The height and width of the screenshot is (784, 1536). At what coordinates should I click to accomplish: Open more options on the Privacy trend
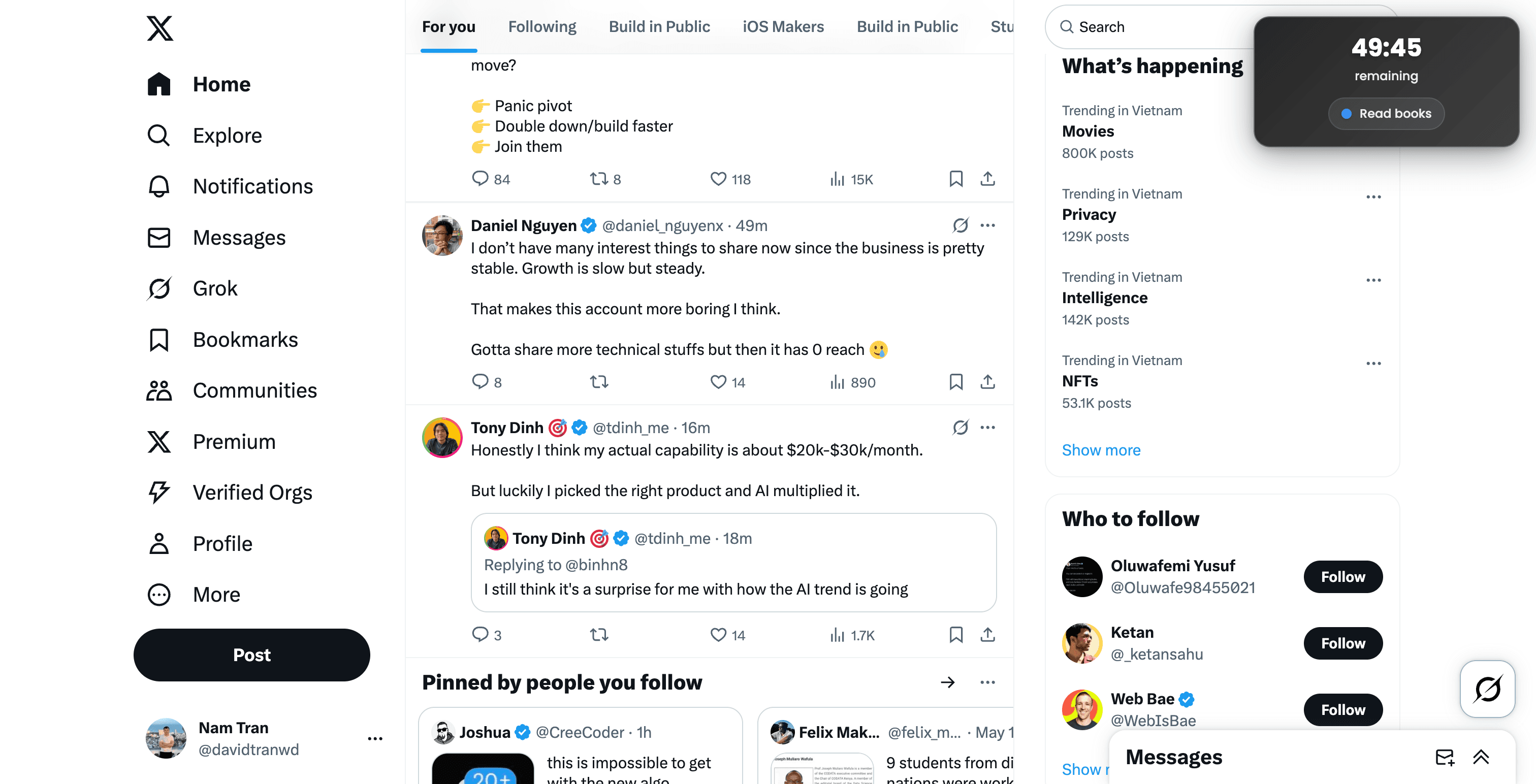[1374, 197]
